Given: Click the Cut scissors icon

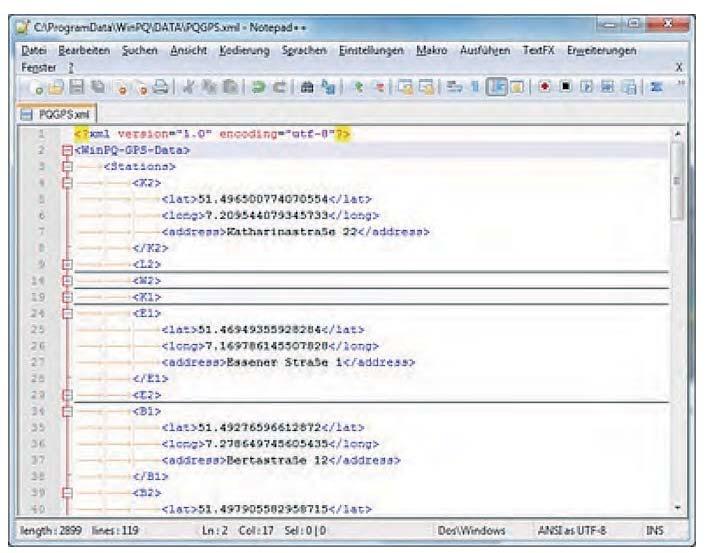Looking at the screenshot, I should [188, 87].
